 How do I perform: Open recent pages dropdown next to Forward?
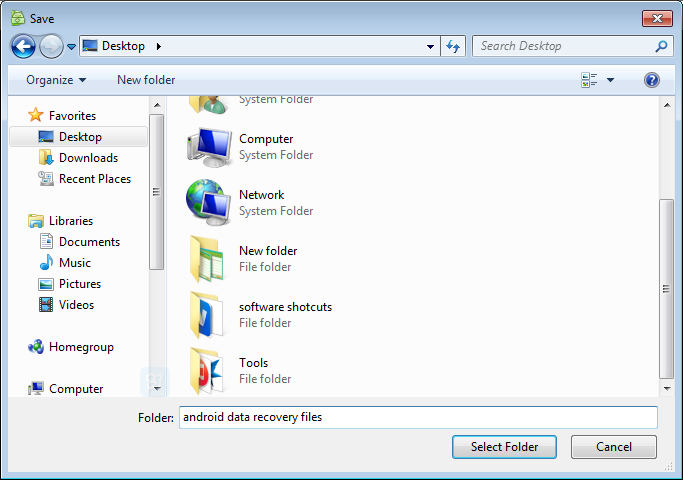coord(72,47)
